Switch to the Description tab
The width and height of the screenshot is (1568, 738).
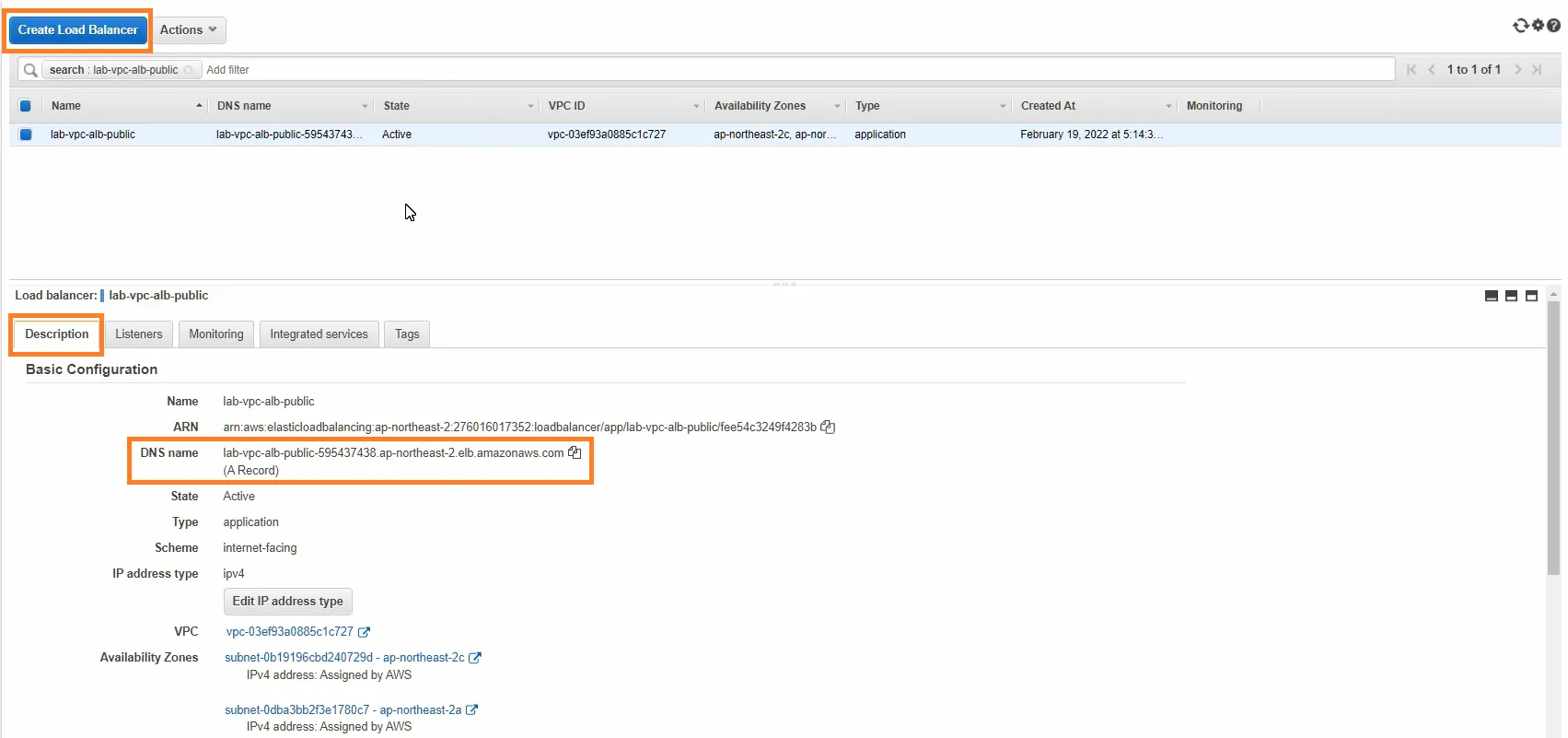pyautogui.click(x=57, y=334)
